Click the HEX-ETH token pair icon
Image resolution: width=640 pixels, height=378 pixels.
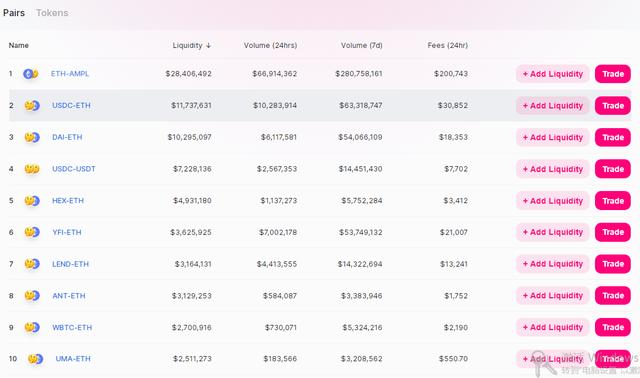[x=32, y=201]
